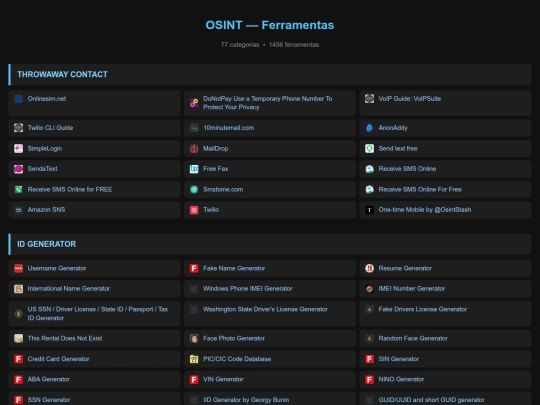Click the Onlinesim.net favicon icon

coord(19,99)
